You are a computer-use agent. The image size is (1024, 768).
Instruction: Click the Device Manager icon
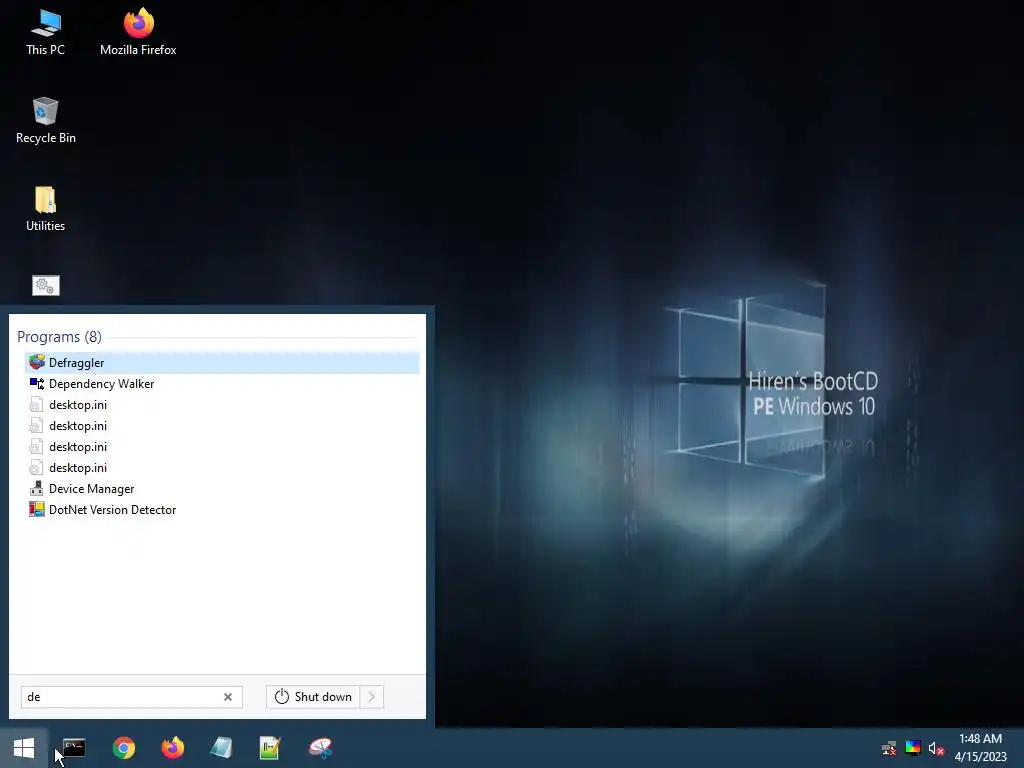37,488
